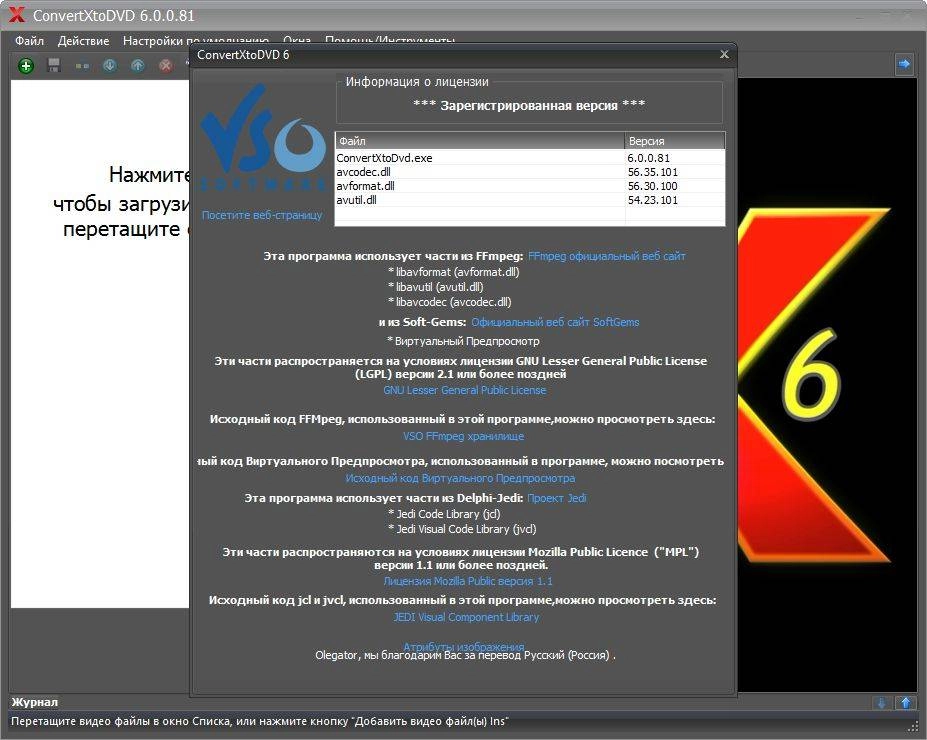Click the journal message about dragging video files
The width and height of the screenshot is (927, 740).
click(260, 721)
